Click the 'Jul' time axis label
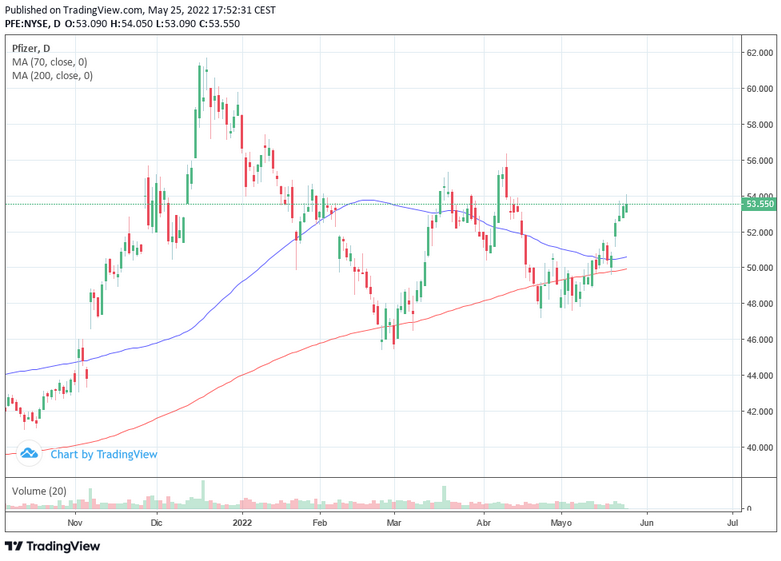The height and width of the screenshot is (561, 781). coord(732,523)
